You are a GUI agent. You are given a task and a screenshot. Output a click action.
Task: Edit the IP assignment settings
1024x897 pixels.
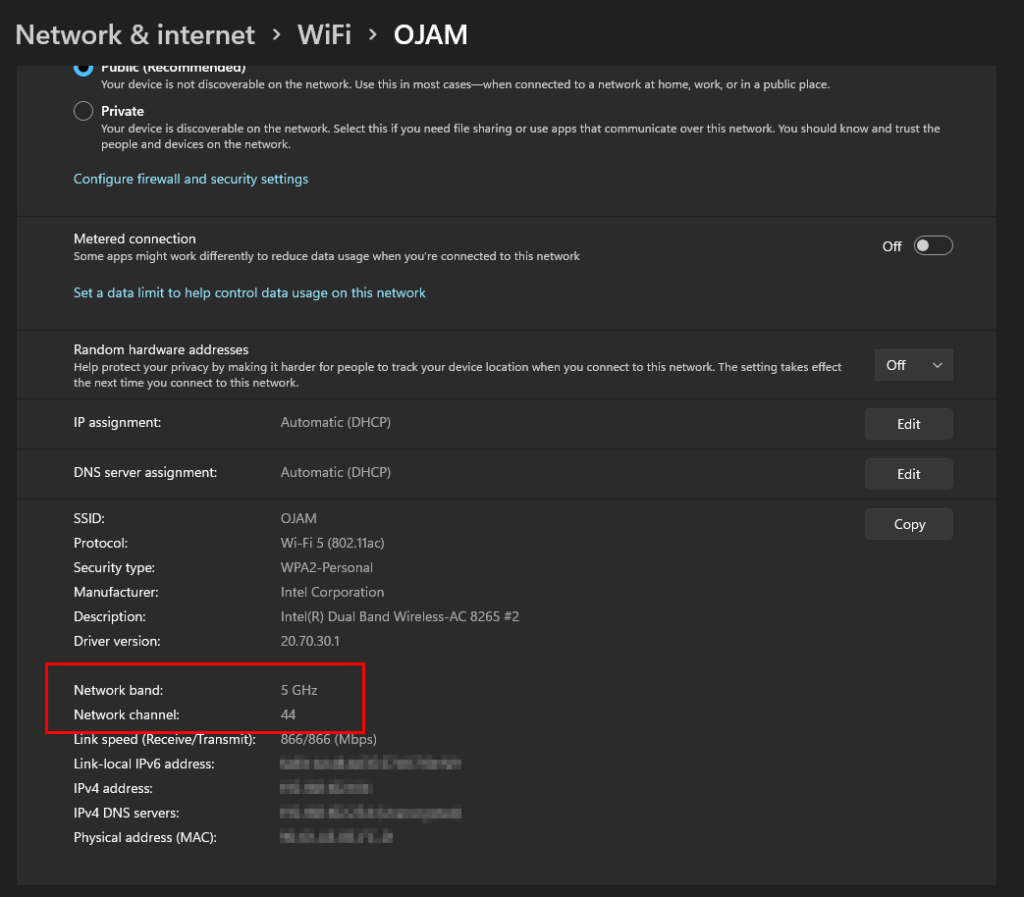pyautogui.click(x=908, y=423)
